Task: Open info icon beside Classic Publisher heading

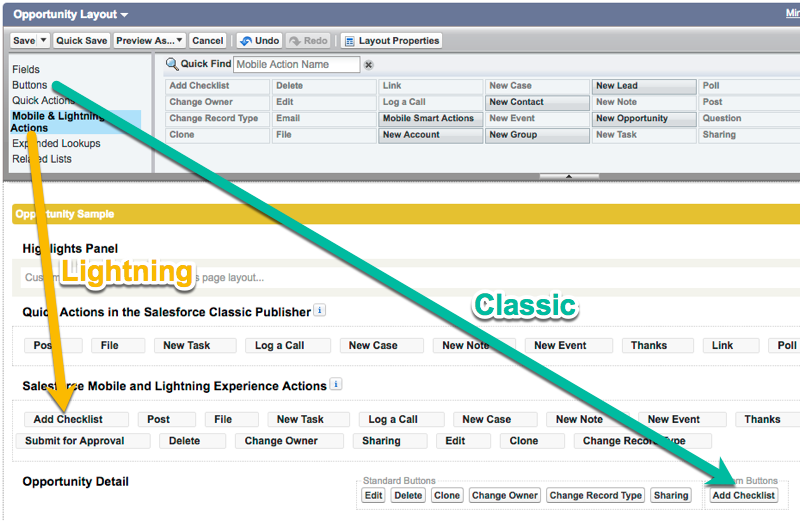Action: click(319, 310)
